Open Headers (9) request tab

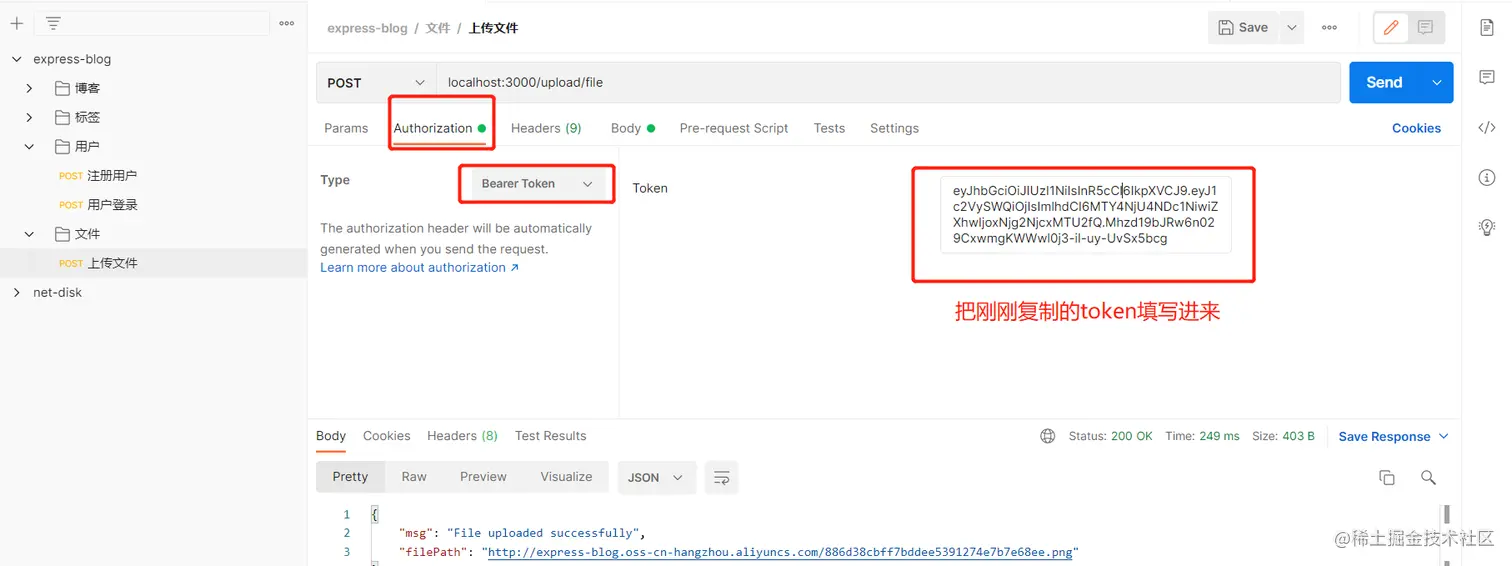[x=546, y=128]
